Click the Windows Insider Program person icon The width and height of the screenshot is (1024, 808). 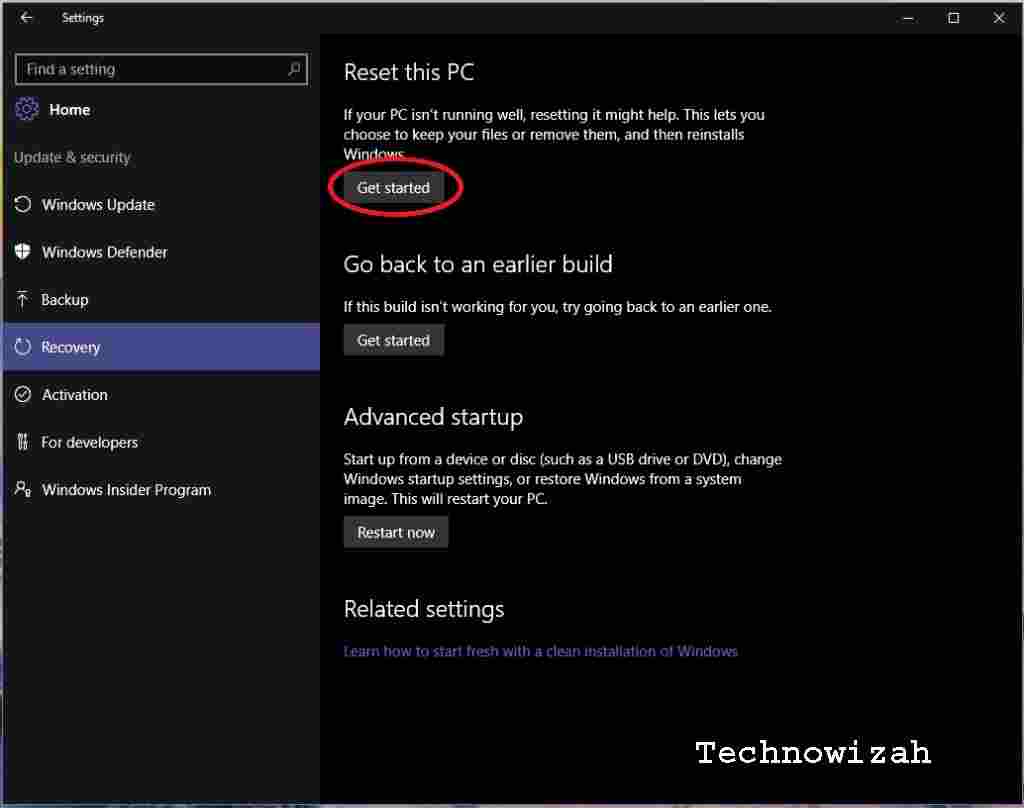pyautogui.click(x=23, y=490)
